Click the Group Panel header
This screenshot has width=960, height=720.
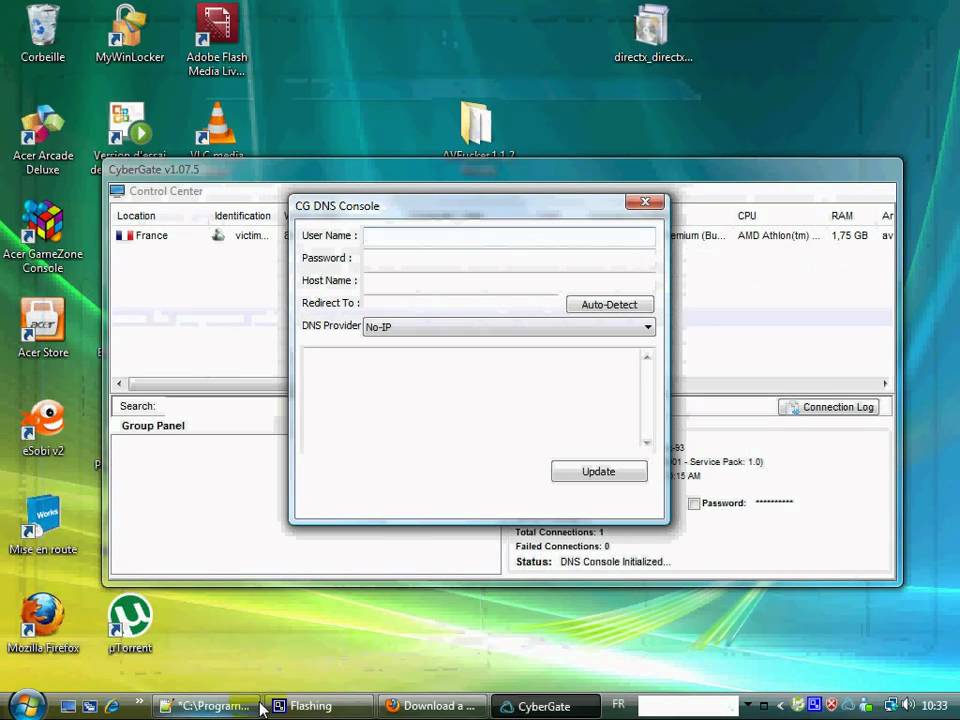[153, 426]
